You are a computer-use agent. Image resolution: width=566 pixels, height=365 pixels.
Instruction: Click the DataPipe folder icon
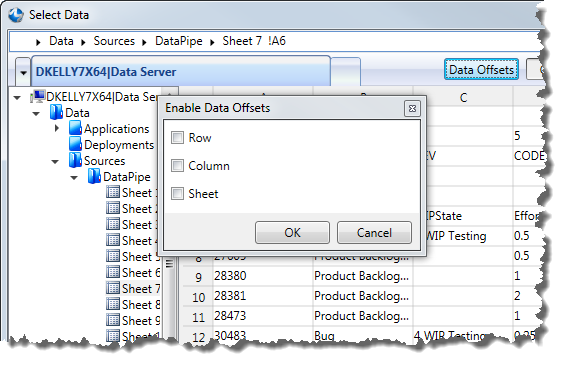[94, 176]
